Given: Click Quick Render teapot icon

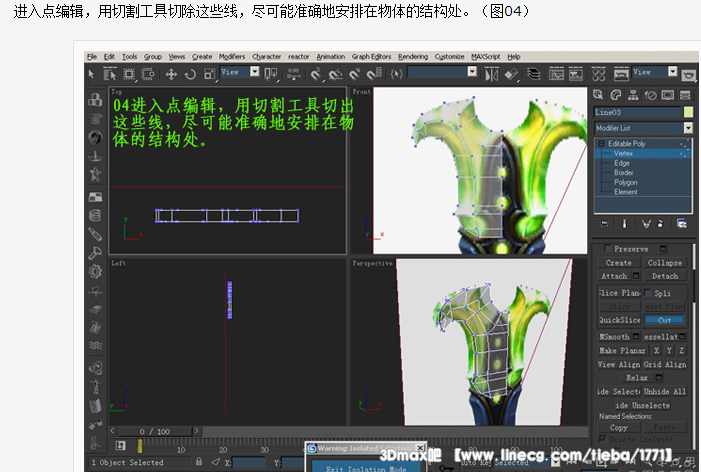Looking at the screenshot, I should (x=688, y=75).
